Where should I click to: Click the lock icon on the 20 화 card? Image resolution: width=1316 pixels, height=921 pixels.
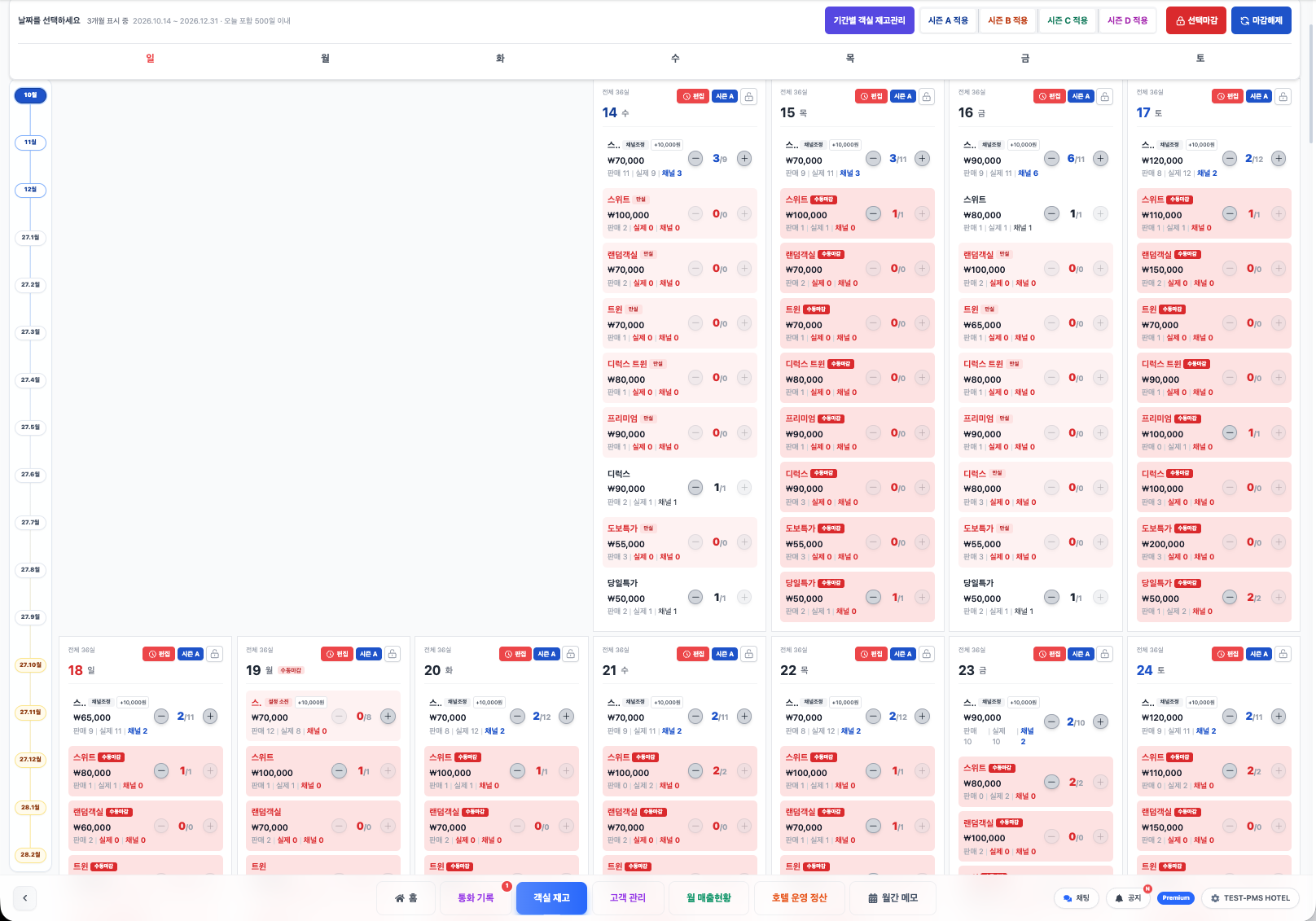click(571, 654)
